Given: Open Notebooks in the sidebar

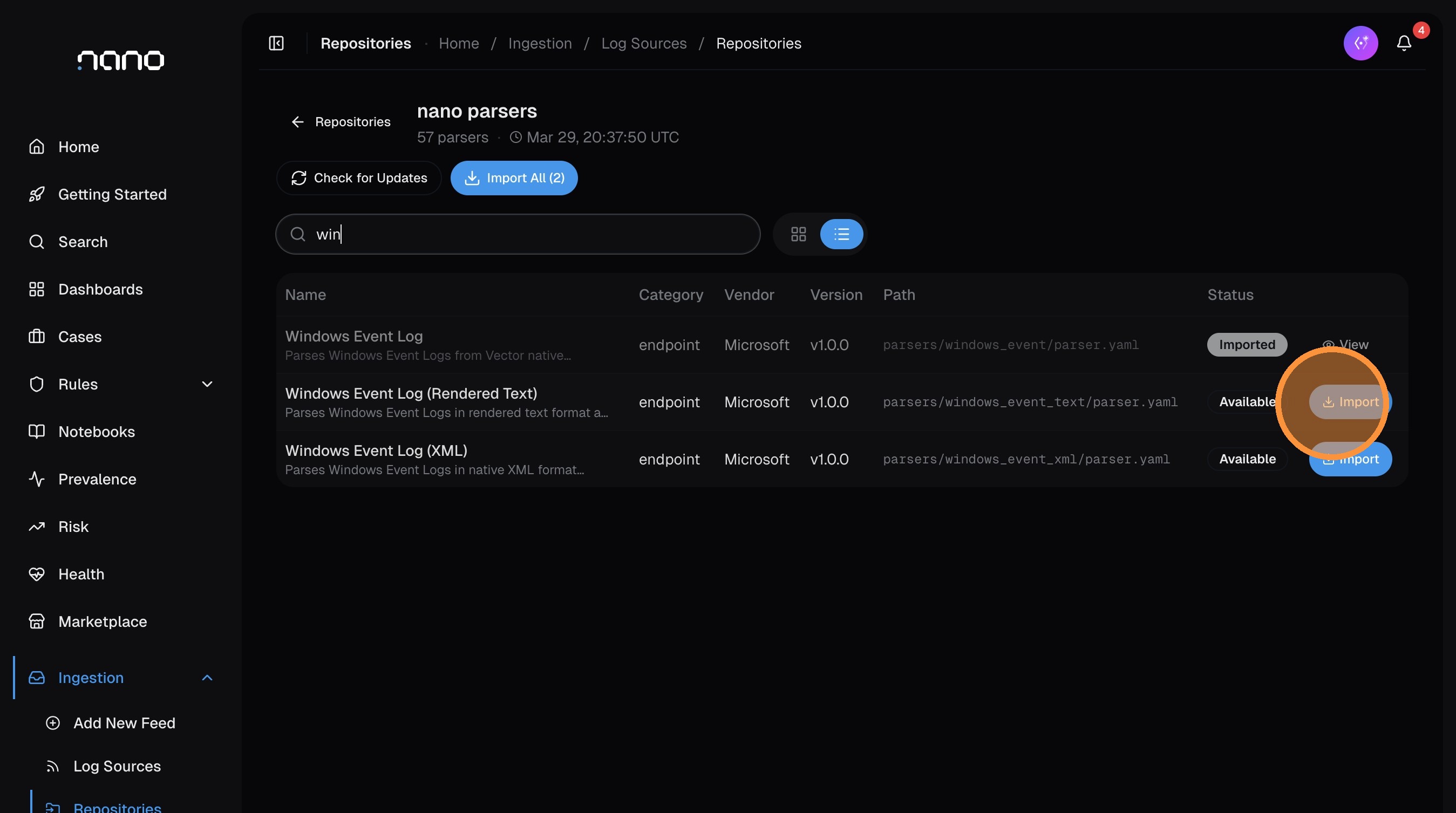Looking at the screenshot, I should 96,432.
